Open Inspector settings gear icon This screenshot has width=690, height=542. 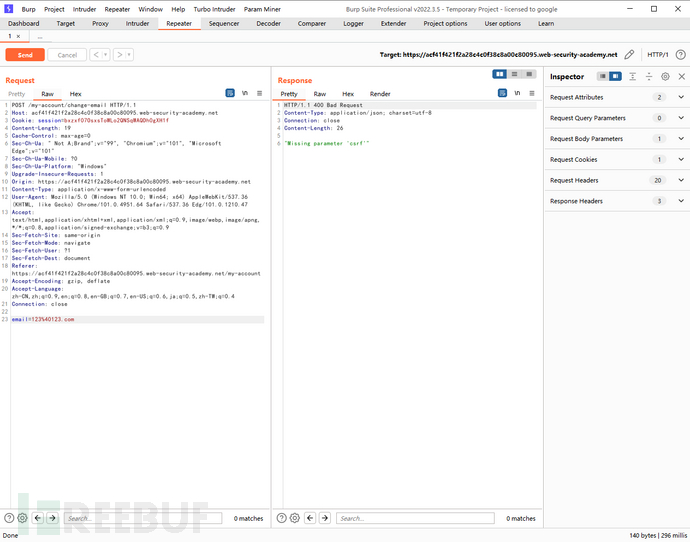(x=665, y=76)
